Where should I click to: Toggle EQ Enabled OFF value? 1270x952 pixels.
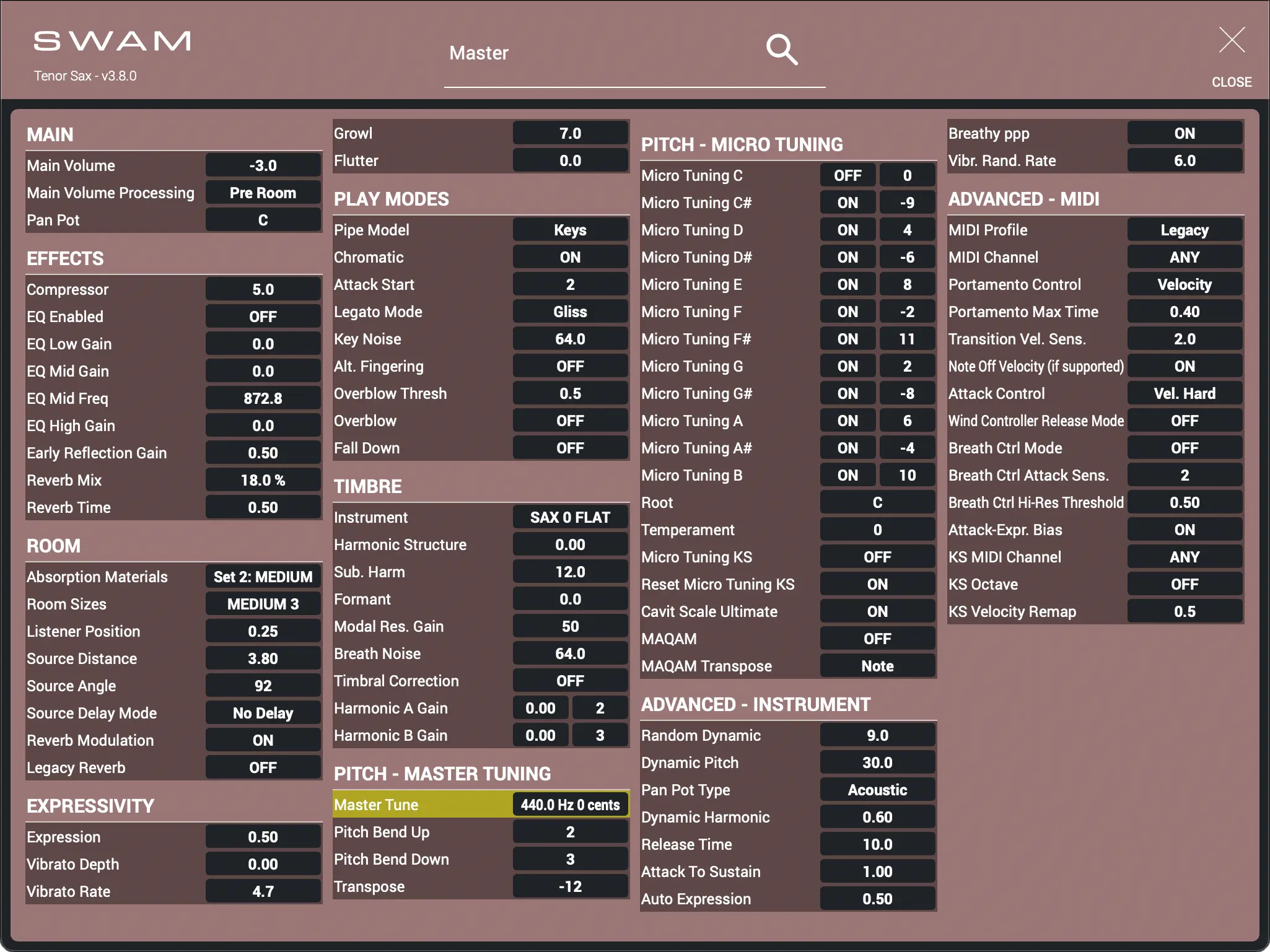(x=263, y=317)
